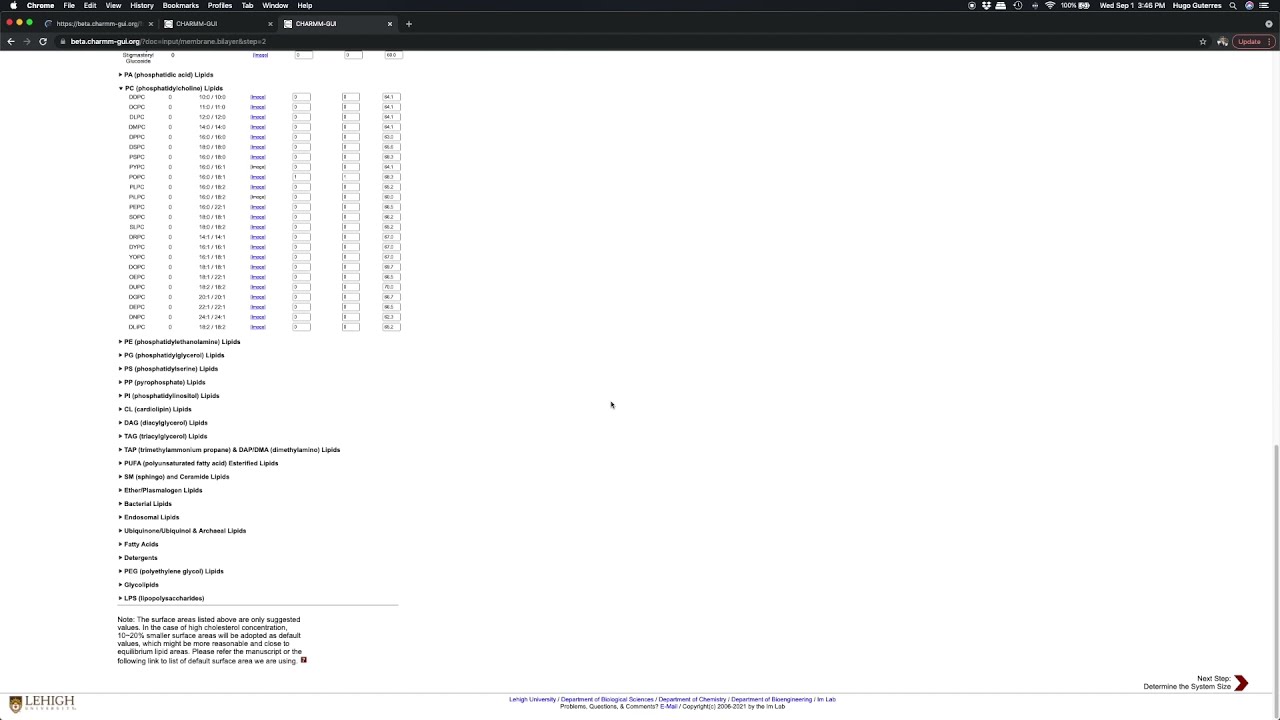
Task: Click the POPC upper leaflet number field
Action: point(301,177)
